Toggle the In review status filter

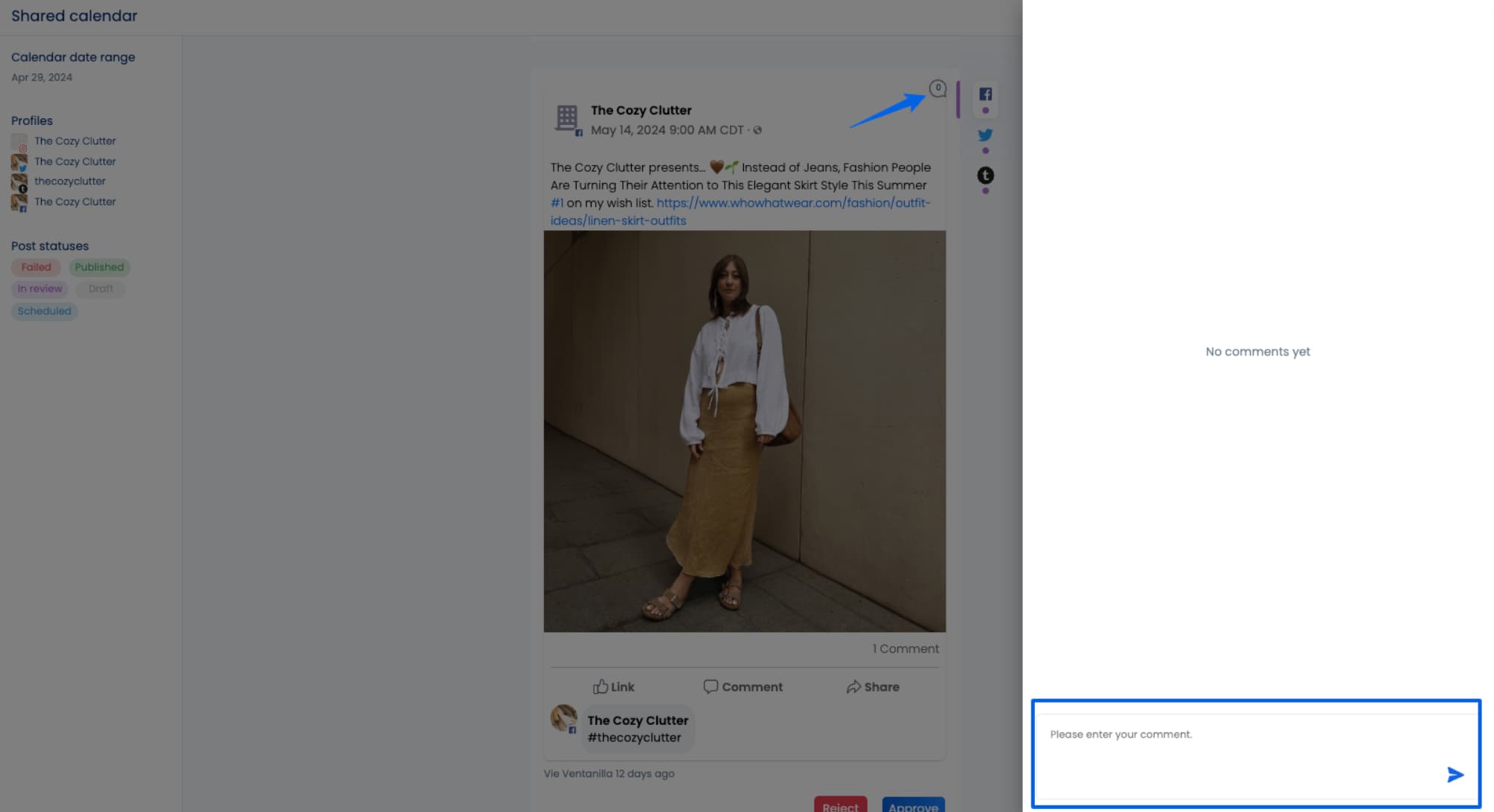(x=39, y=289)
